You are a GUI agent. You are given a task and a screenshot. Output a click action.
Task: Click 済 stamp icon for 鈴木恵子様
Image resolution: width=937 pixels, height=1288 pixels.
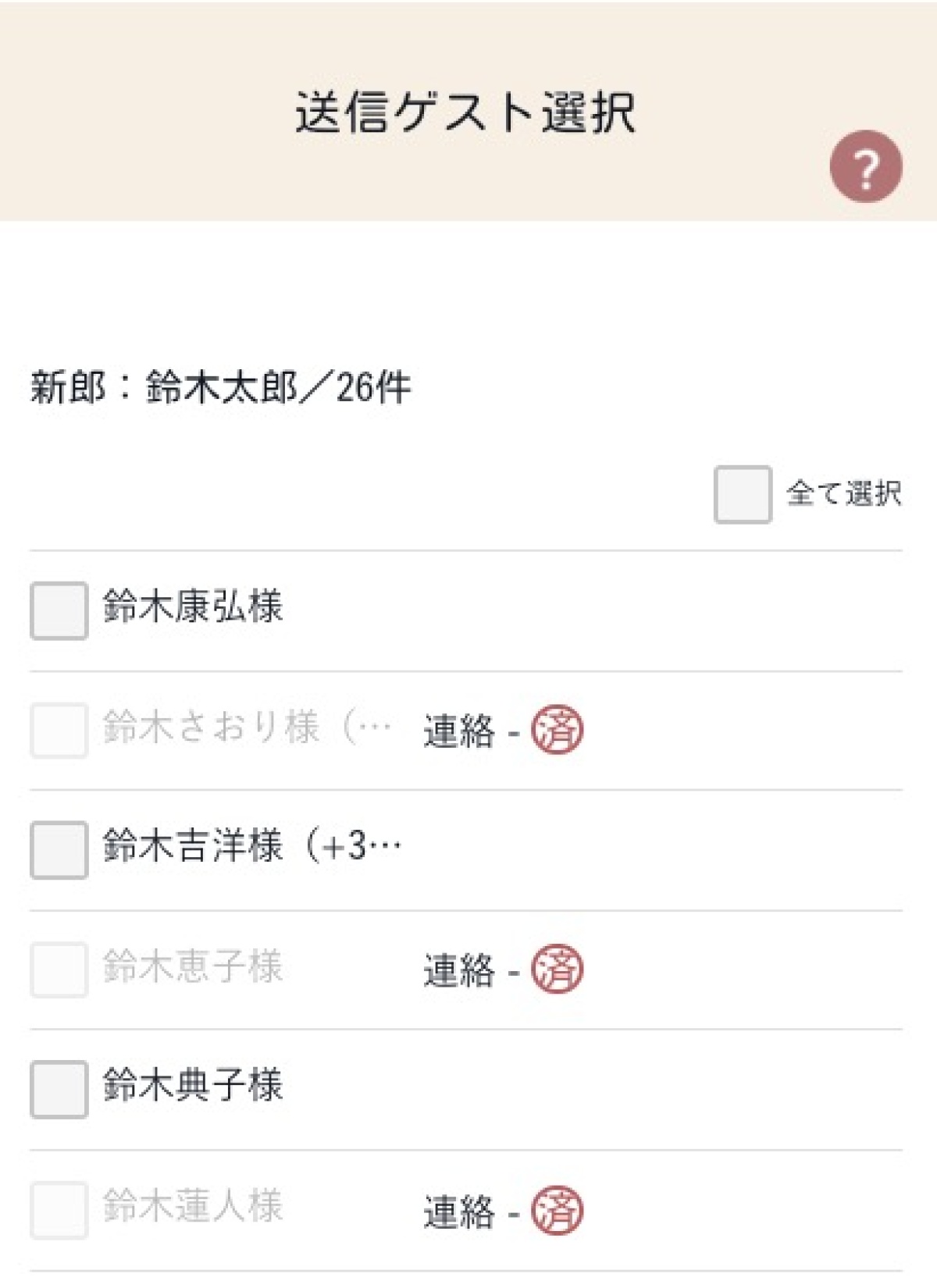(x=557, y=969)
